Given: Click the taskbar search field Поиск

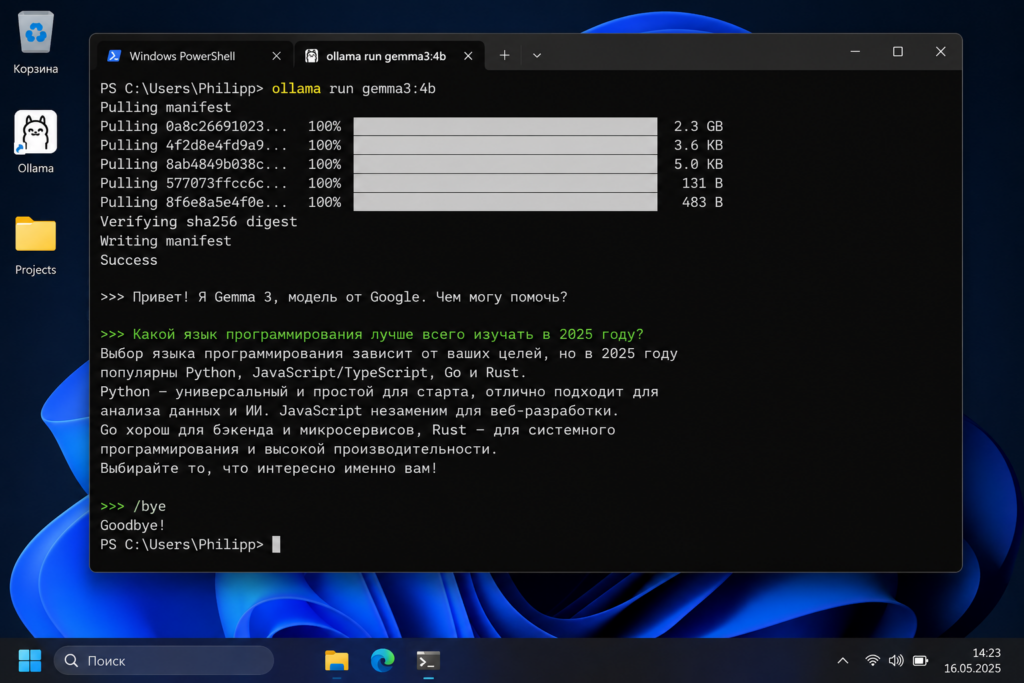Looking at the screenshot, I should [164, 661].
